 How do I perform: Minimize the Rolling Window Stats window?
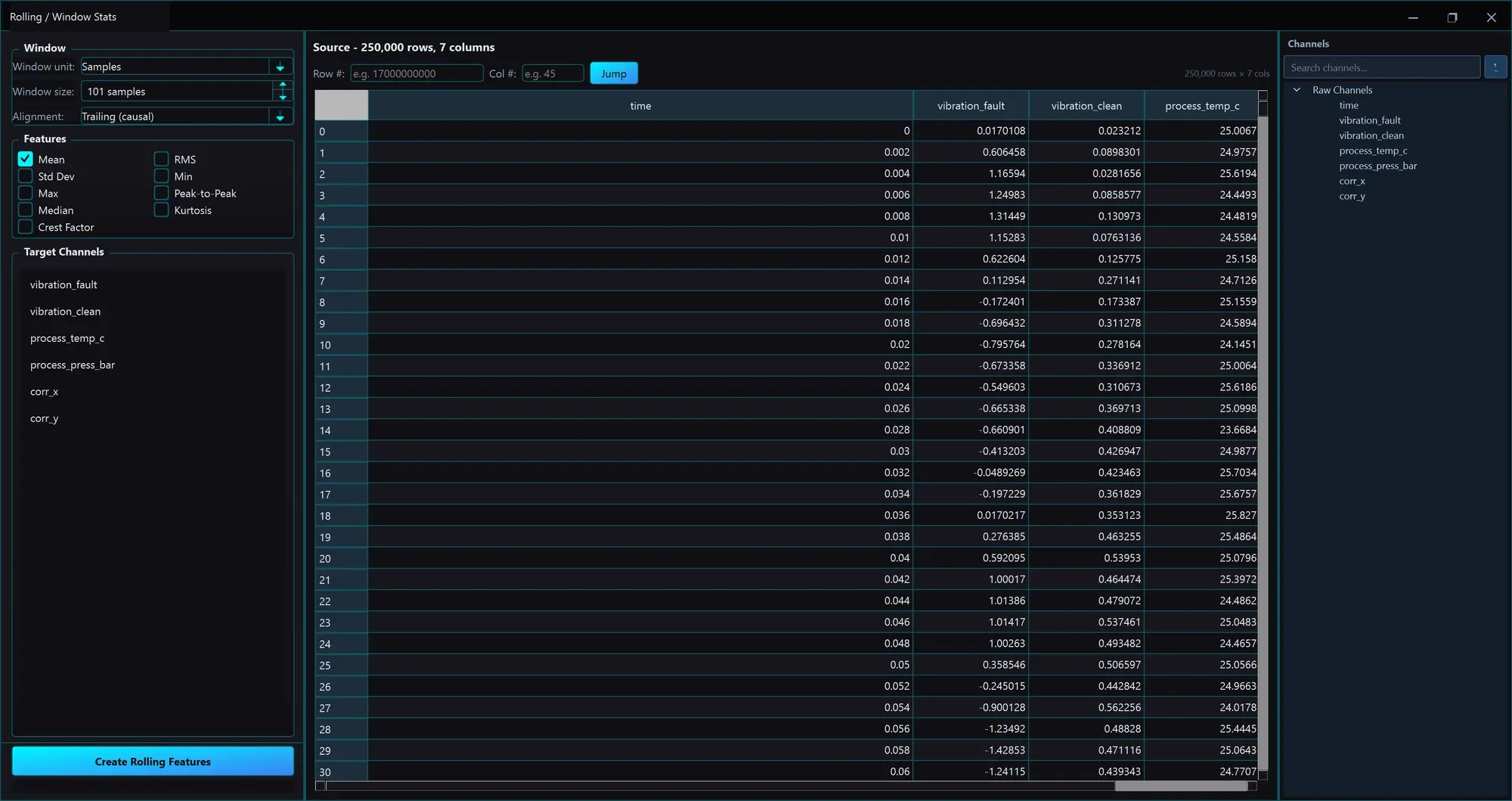(1413, 17)
